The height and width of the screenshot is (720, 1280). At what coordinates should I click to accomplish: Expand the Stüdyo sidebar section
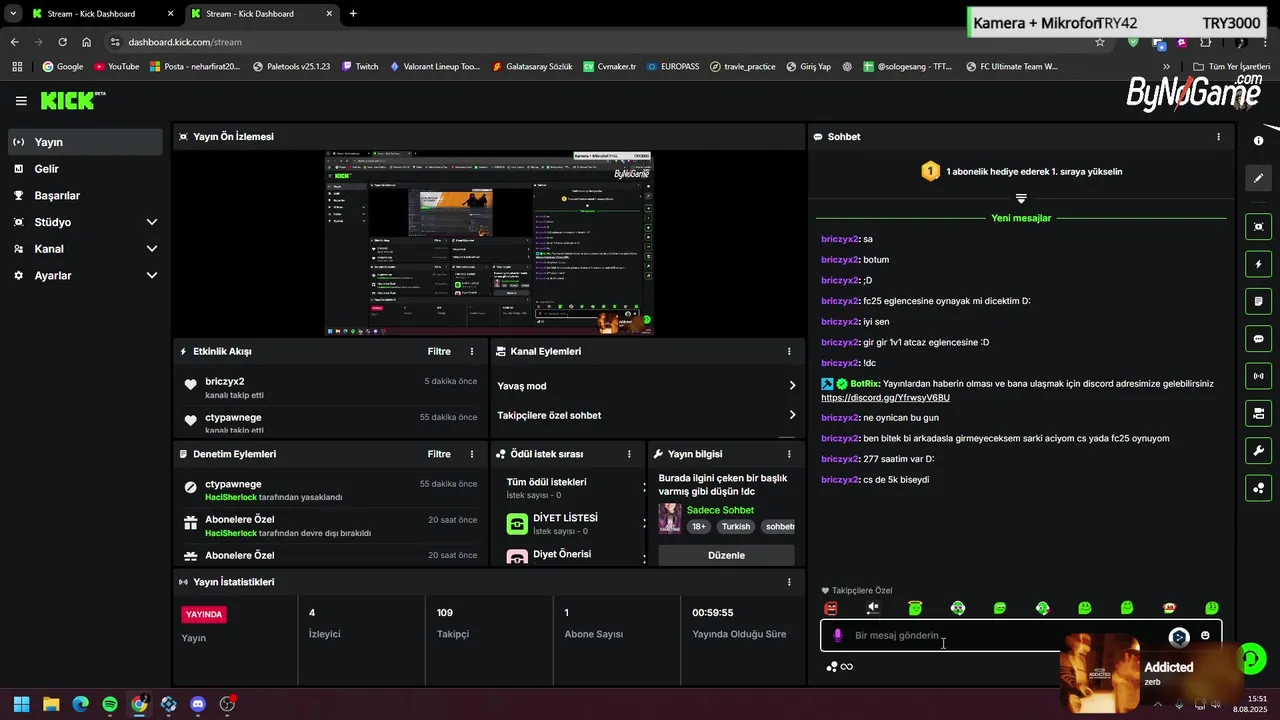152,222
